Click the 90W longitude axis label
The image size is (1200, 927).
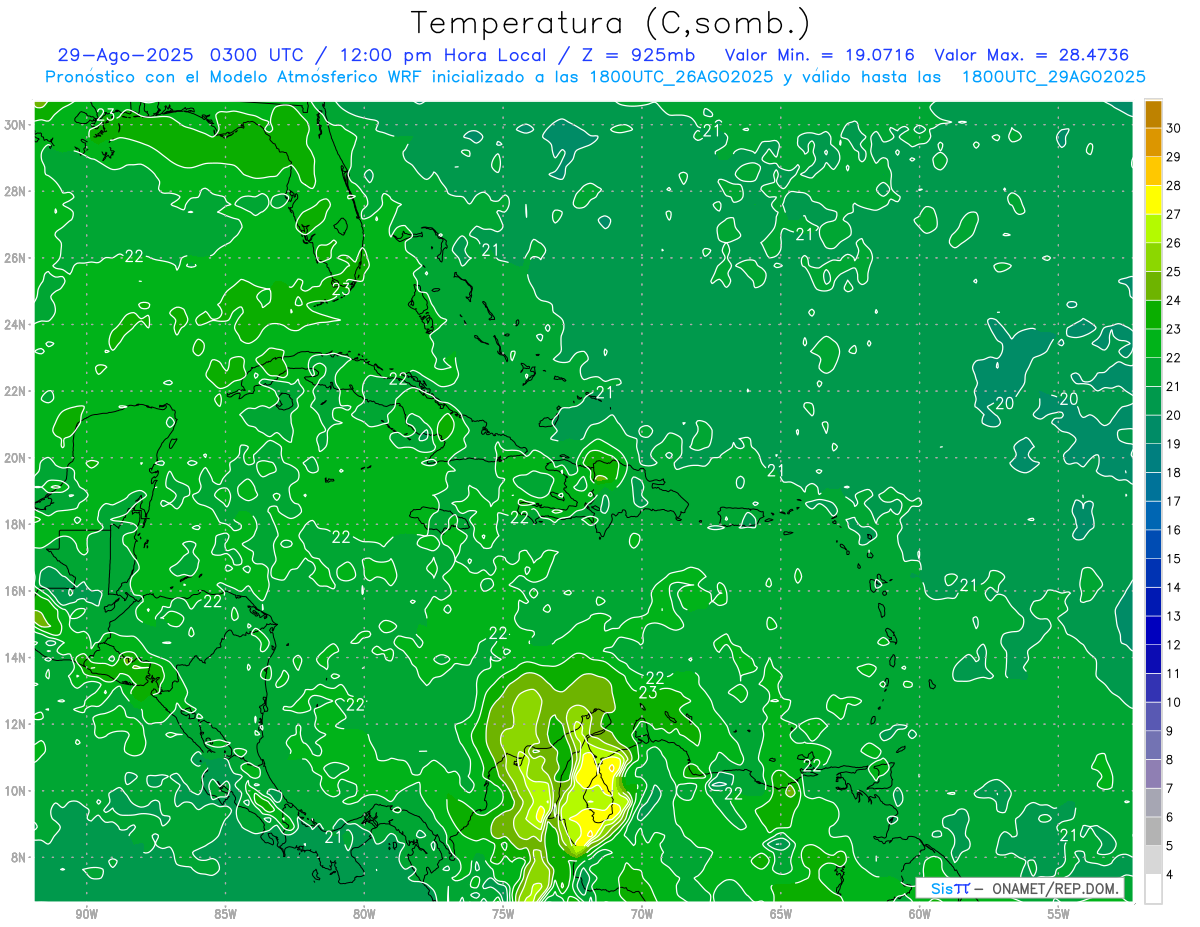pyautogui.click(x=87, y=914)
